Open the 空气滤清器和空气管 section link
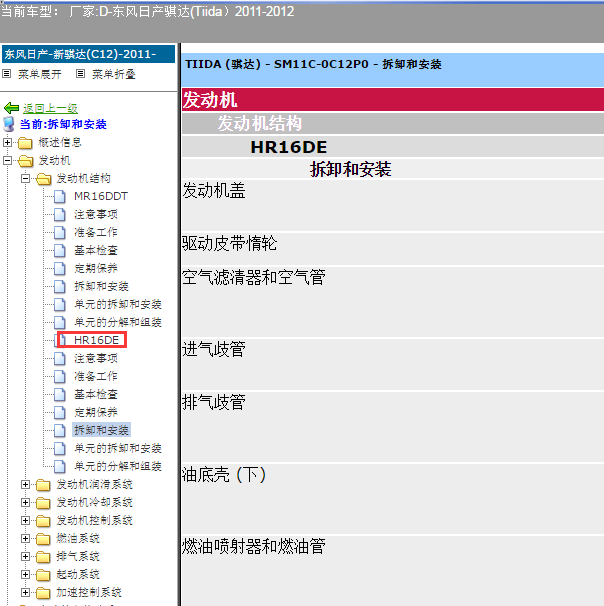The image size is (604, 606). tap(254, 277)
